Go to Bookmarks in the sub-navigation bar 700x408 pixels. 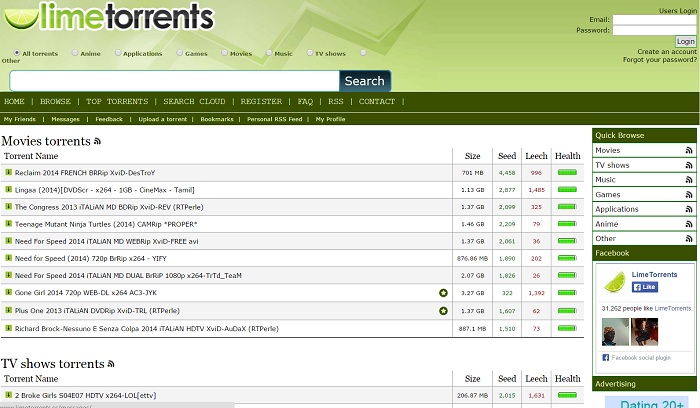[216, 119]
